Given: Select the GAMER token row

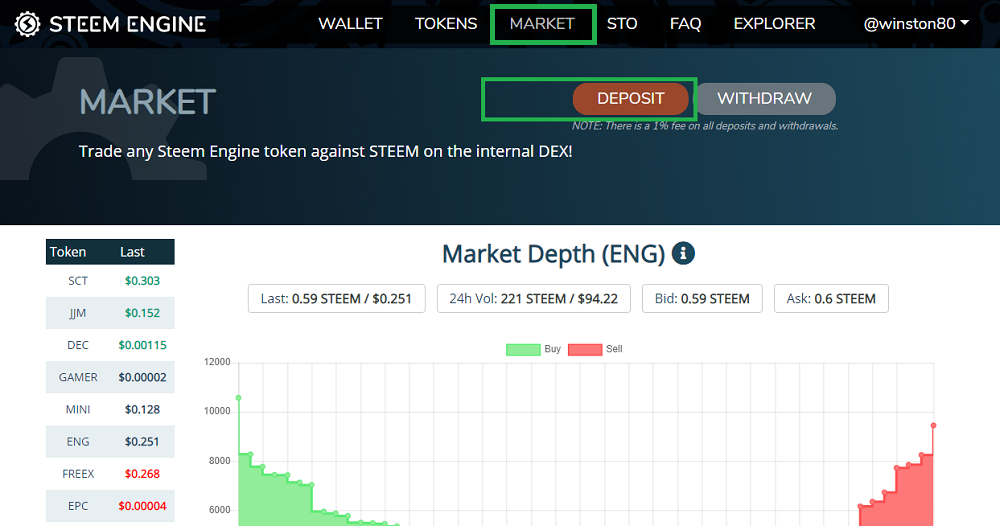Looking at the screenshot, I should tap(110, 377).
